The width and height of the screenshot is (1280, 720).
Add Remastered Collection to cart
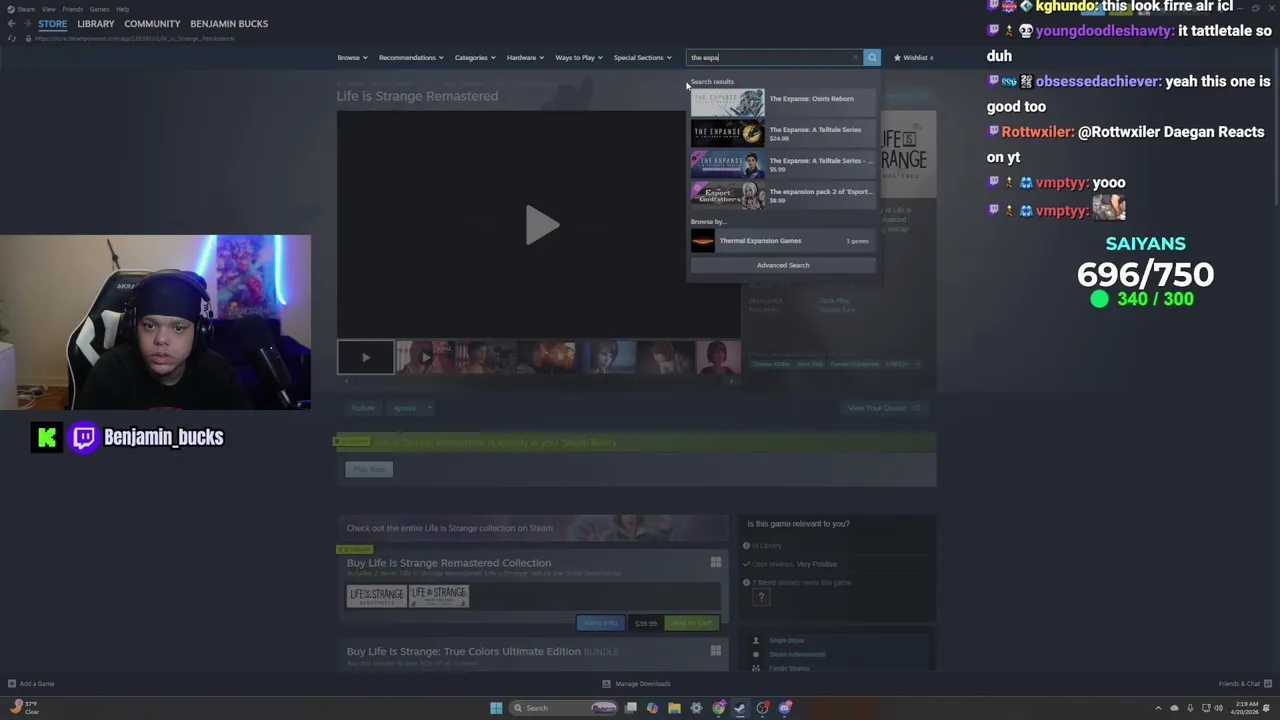tap(692, 623)
